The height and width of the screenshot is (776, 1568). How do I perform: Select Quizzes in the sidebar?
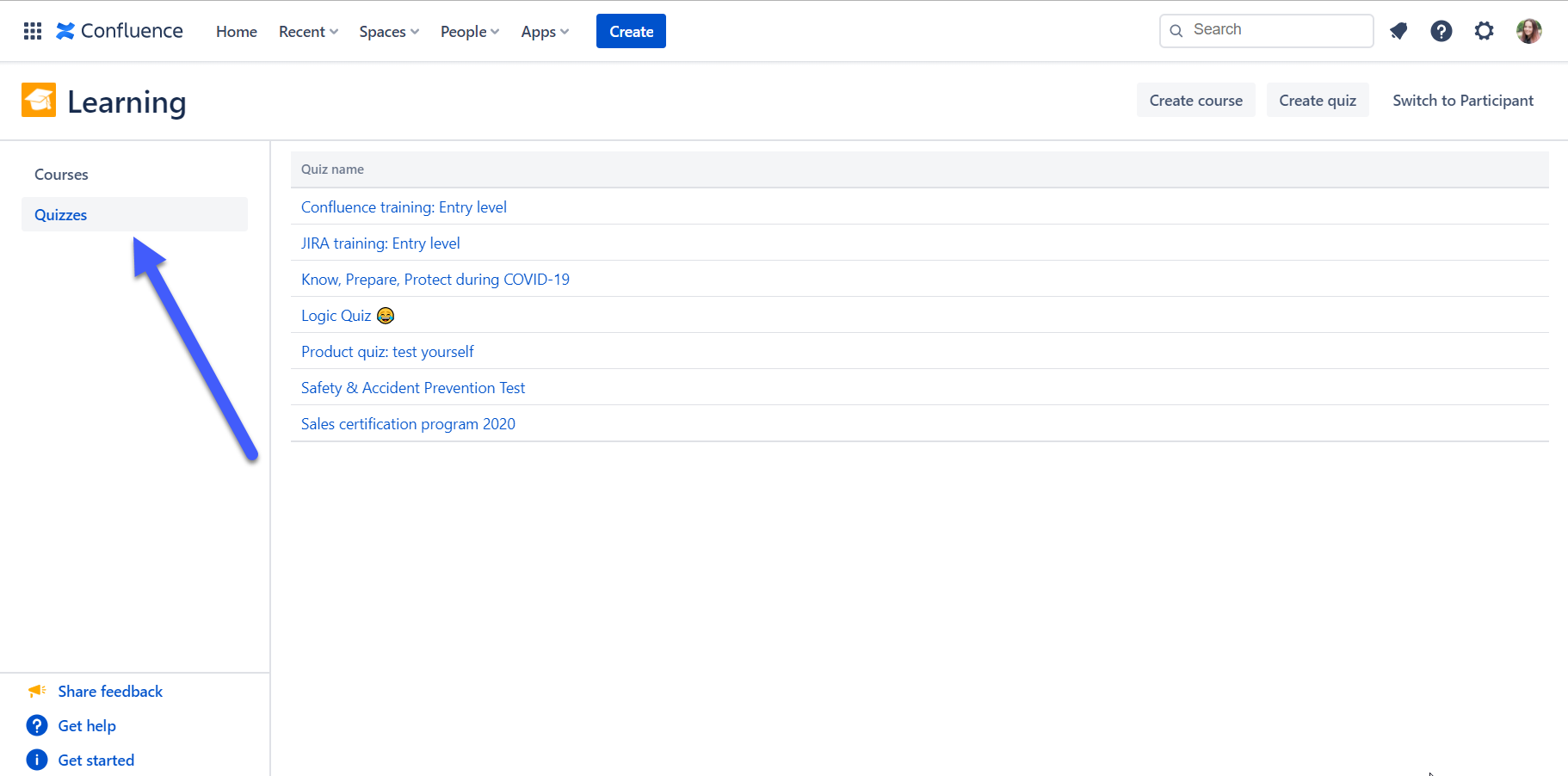pos(134,214)
